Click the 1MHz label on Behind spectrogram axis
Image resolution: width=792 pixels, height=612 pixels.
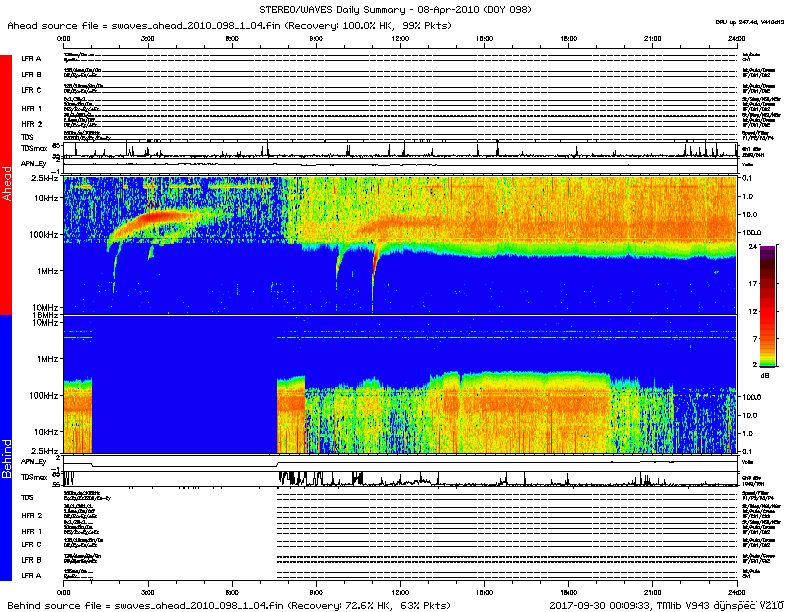click(47, 358)
